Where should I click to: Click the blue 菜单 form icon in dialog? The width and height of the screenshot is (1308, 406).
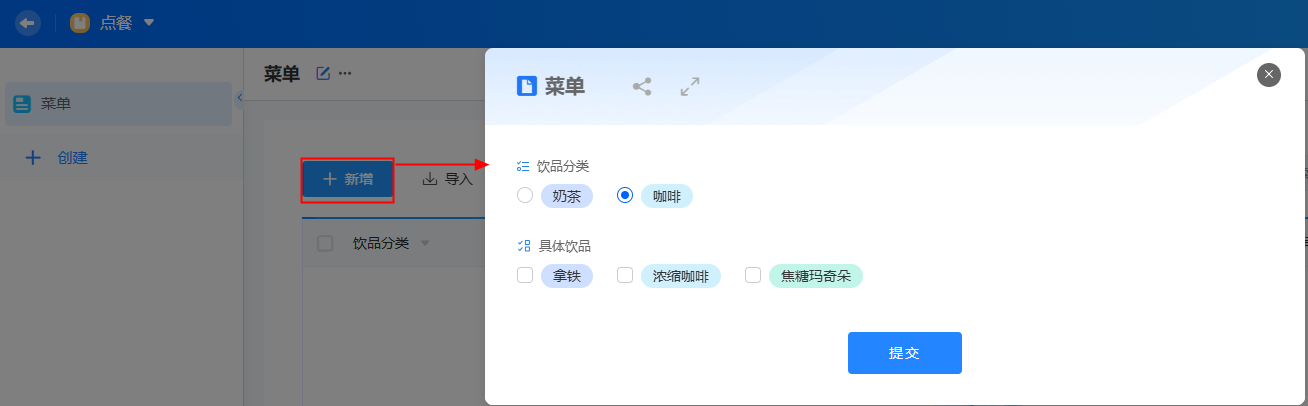[x=526, y=86]
